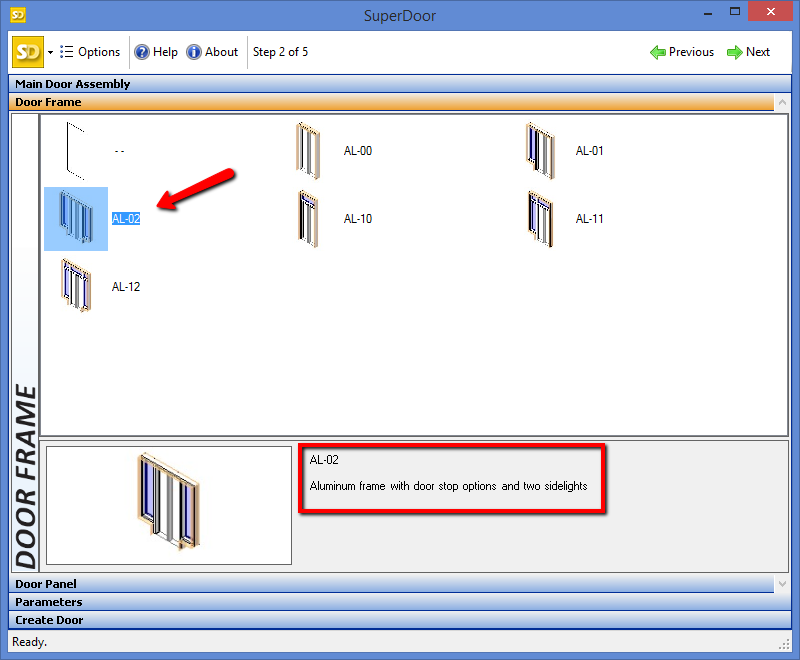Open the Options menu
This screenshot has width=800, height=660.
(x=90, y=52)
